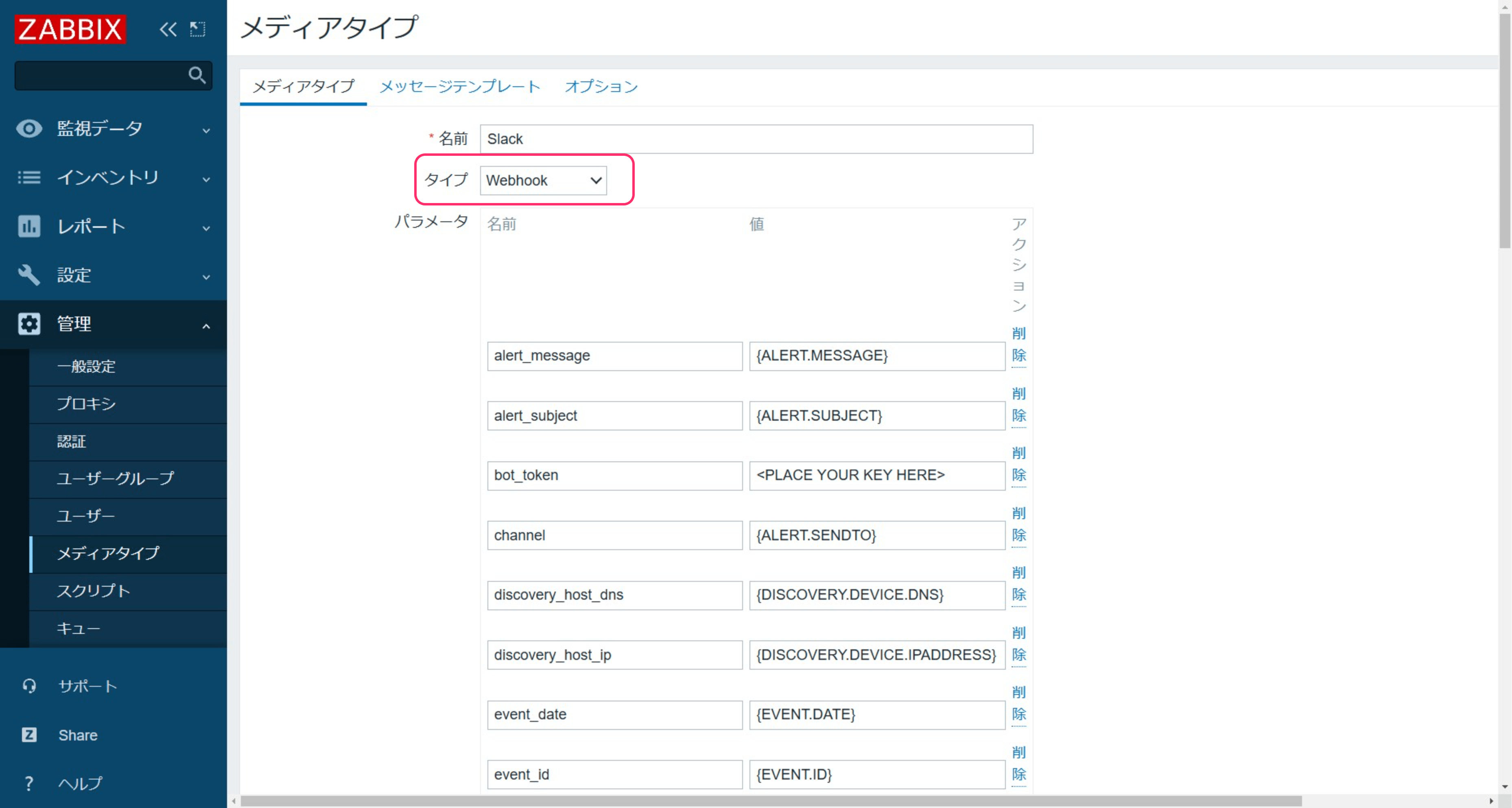Expand the 監視データ menu chevron
The image size is (1512, 808).
coord(206,130)
